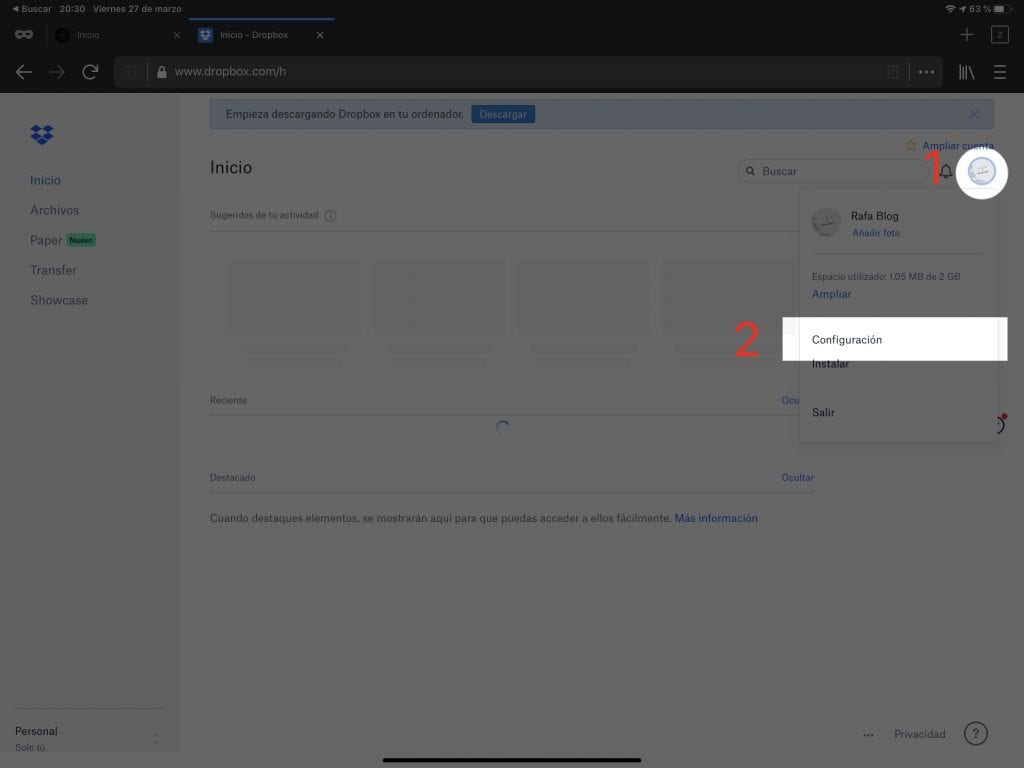
Task: Dismiss the download Dropbox banner
Action: [x=974, y=114]
